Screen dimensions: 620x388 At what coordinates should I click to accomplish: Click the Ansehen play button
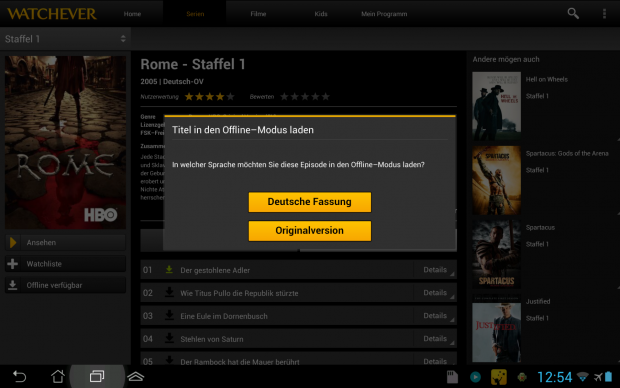pos(65,242)
